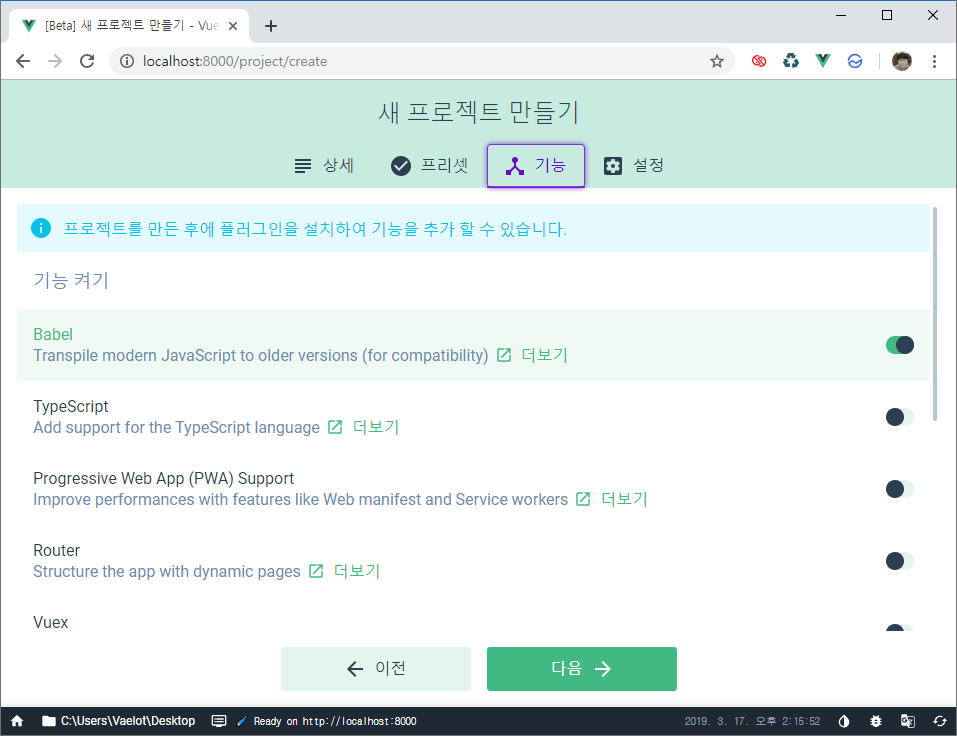Click the Vue home icon in status bar
This screenshot has width=957, height=736.
pos(16,720)
